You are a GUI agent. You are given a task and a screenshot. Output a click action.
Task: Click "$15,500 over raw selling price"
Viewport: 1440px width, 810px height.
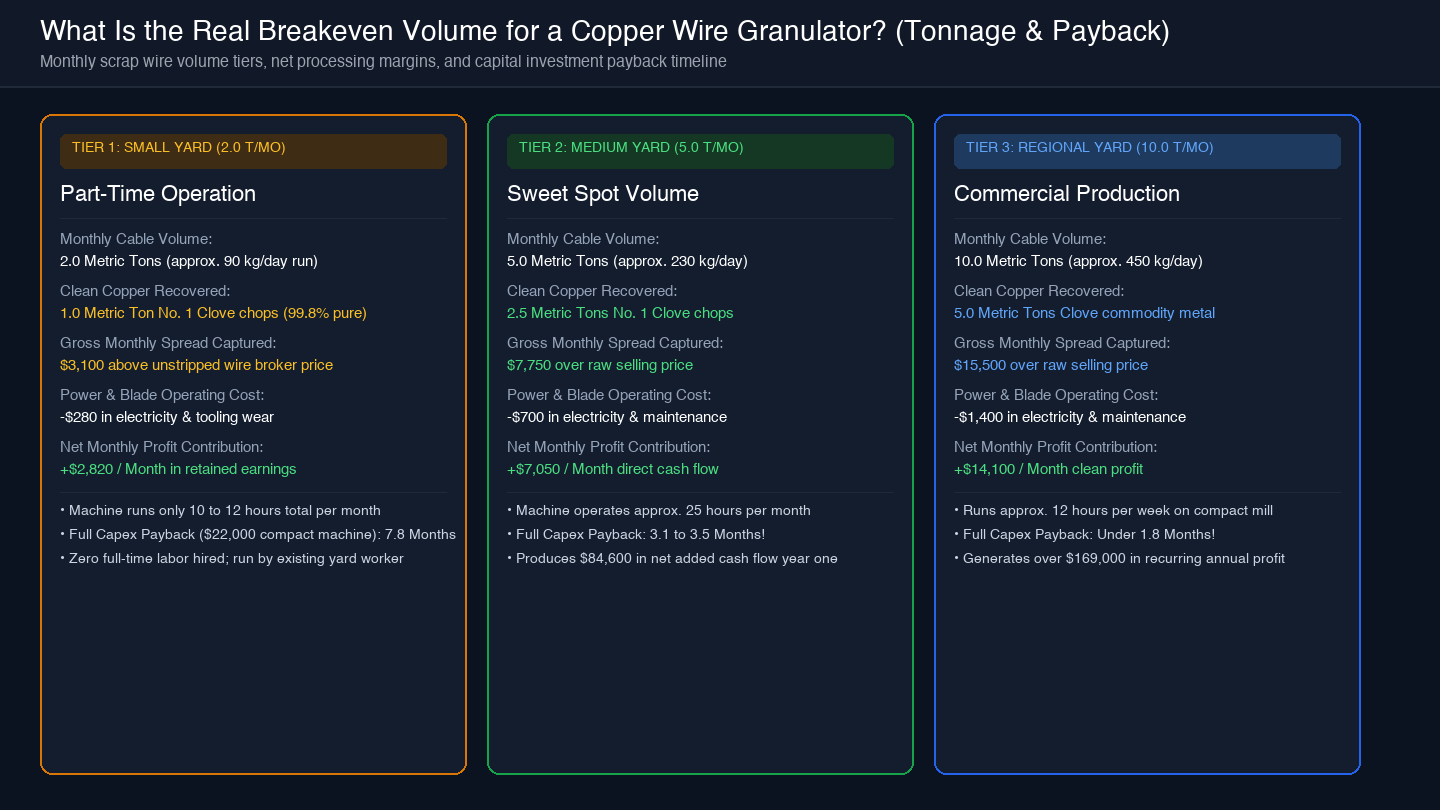pyautogui.click(x=1051, y=365)
